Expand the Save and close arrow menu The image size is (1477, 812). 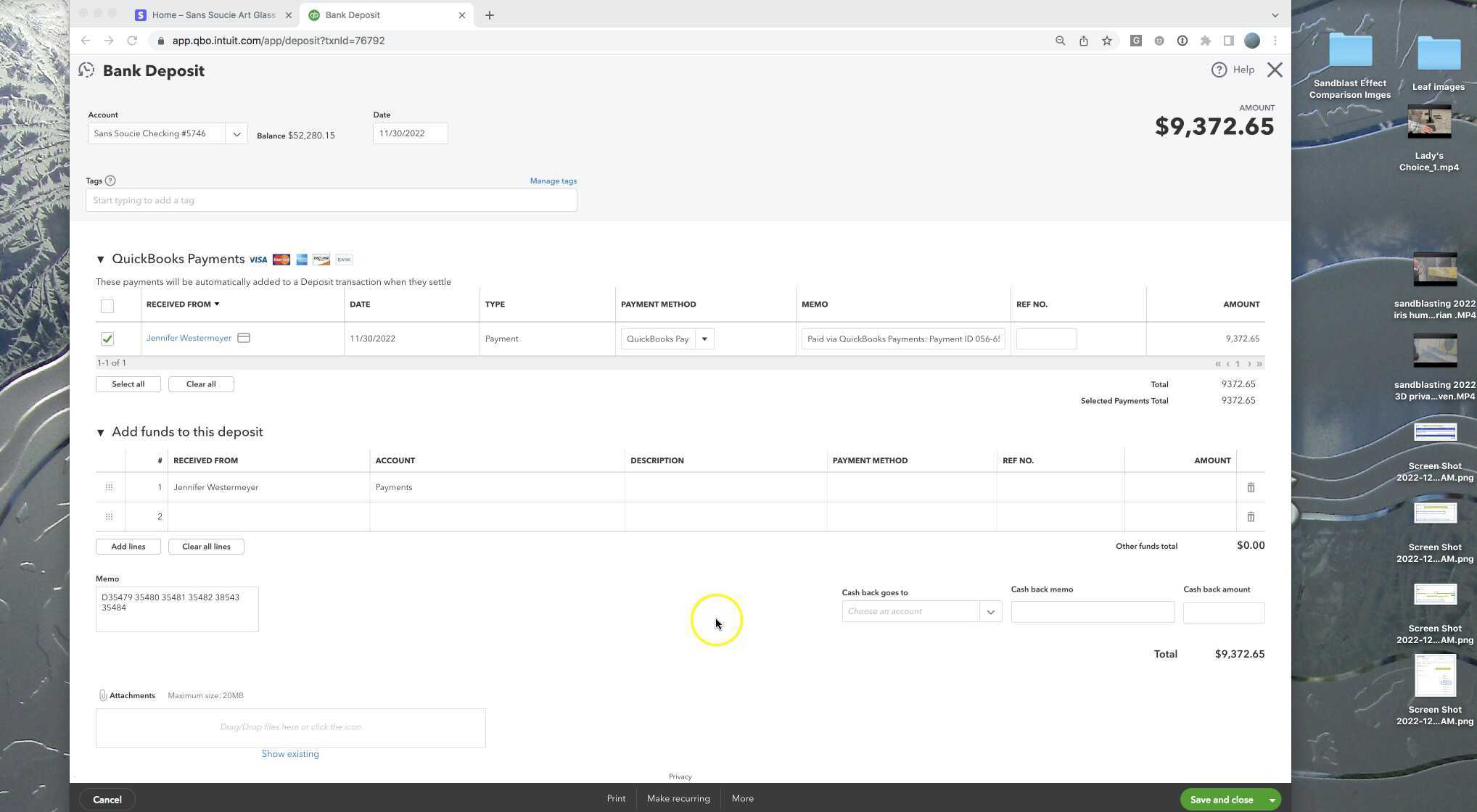pos(1272,800)
